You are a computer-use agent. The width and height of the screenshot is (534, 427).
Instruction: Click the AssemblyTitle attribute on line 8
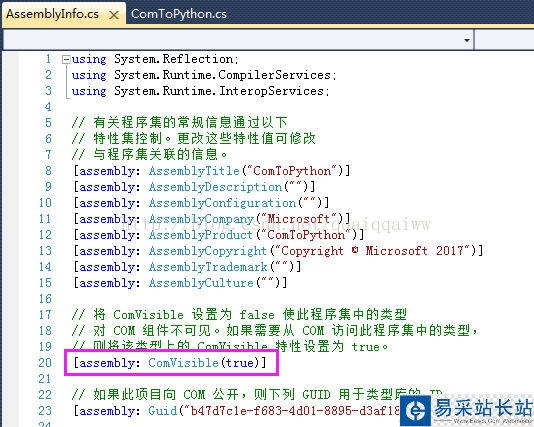pyautogui.click(x=212, y=171)
